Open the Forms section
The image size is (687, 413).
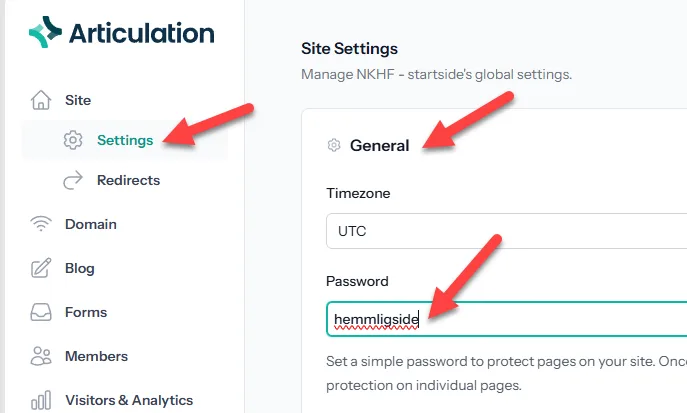[86, 312]
